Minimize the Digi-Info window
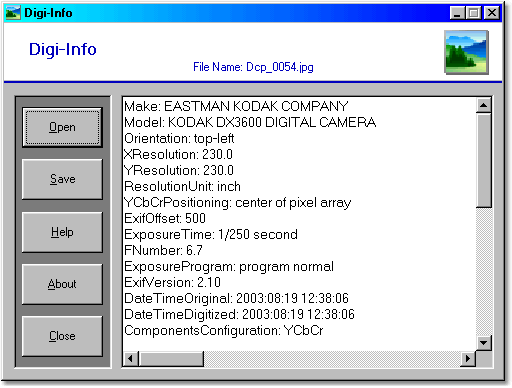Screen dimensions: 512x388 tap(457, 13)
